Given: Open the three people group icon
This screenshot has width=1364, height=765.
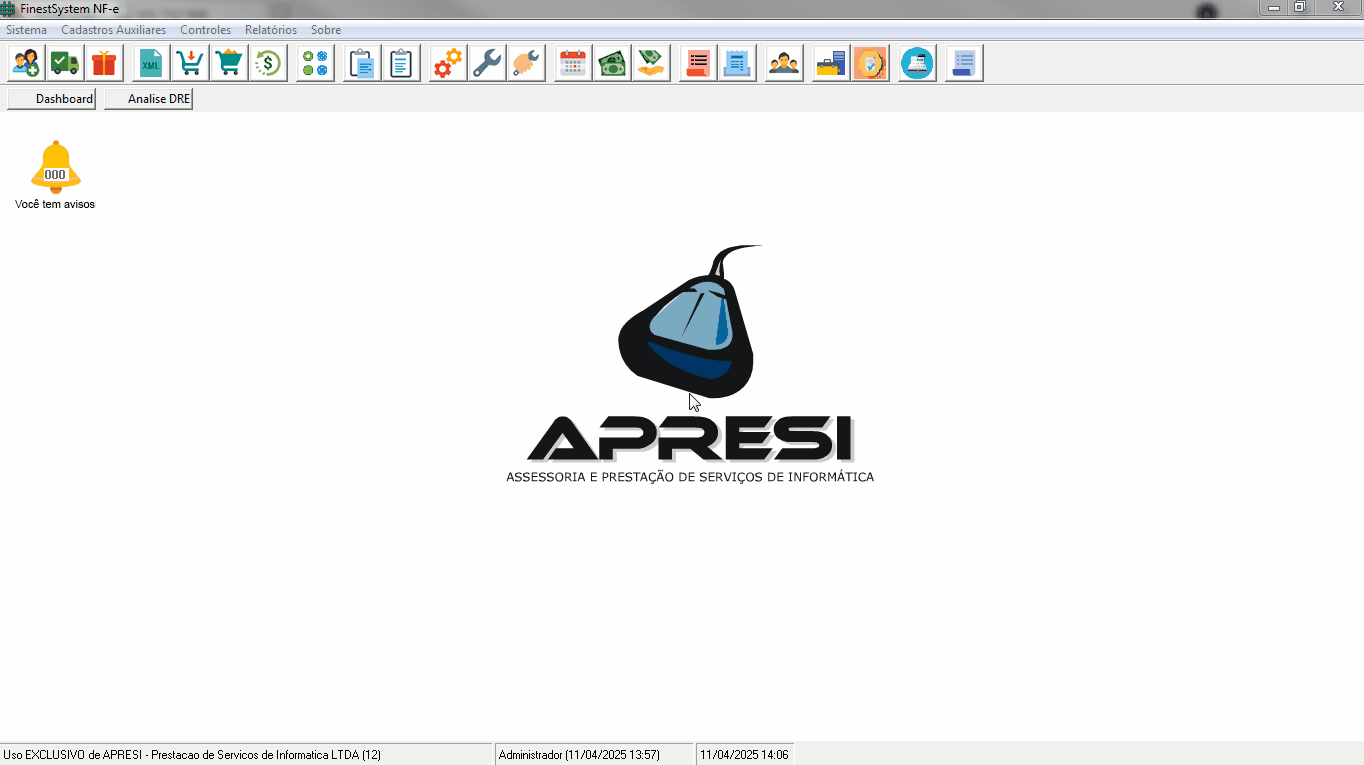Looking at the screenshot, I should pyautogui.click(x=784, y=64).
